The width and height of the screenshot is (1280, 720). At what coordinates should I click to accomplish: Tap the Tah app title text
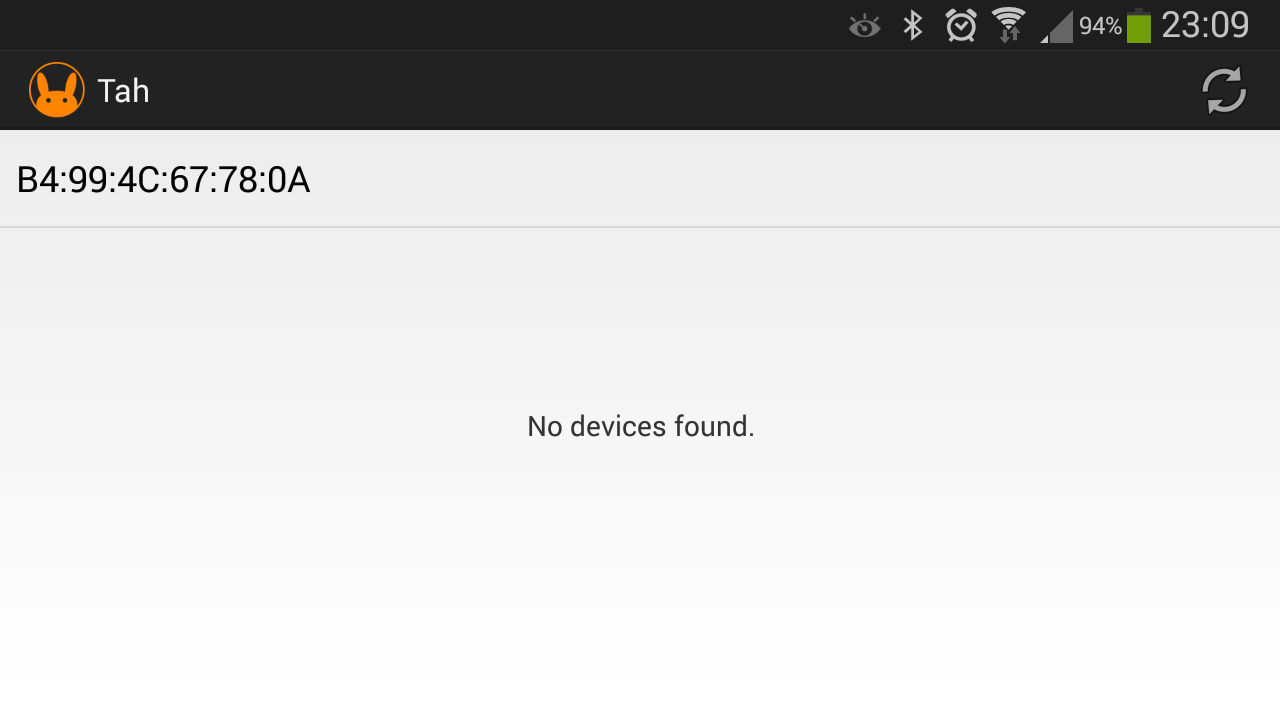pyautogui.click(x=123, y=91)
